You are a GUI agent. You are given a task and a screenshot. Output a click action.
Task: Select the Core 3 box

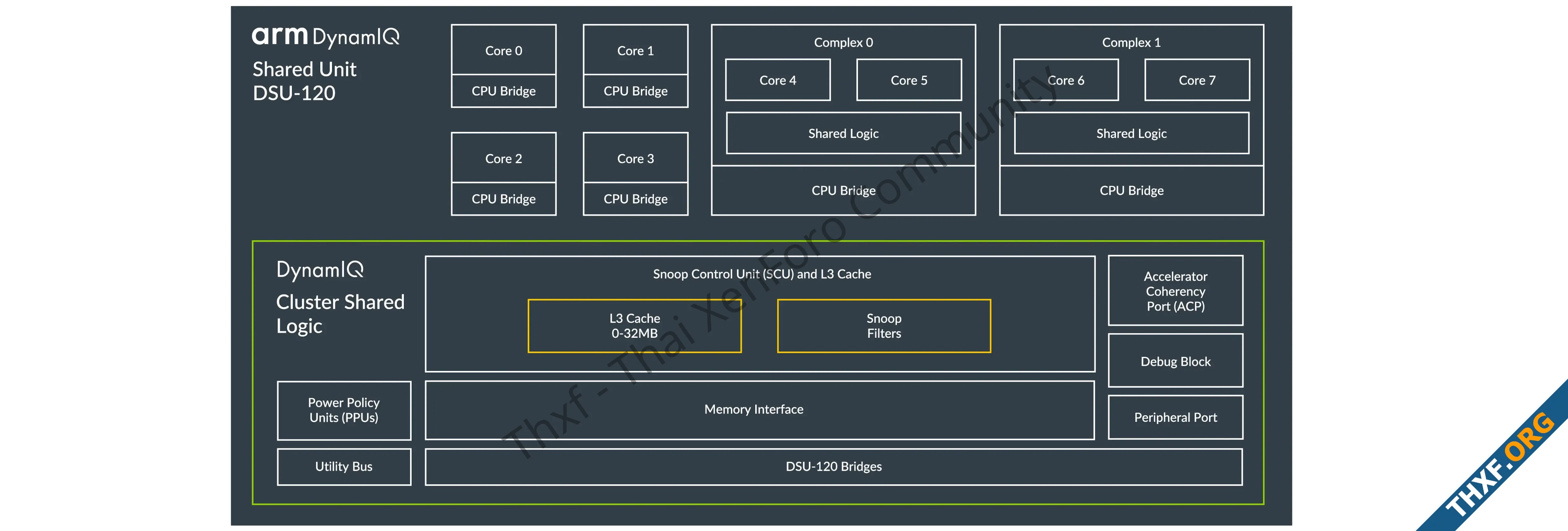[x=635, y=158]
